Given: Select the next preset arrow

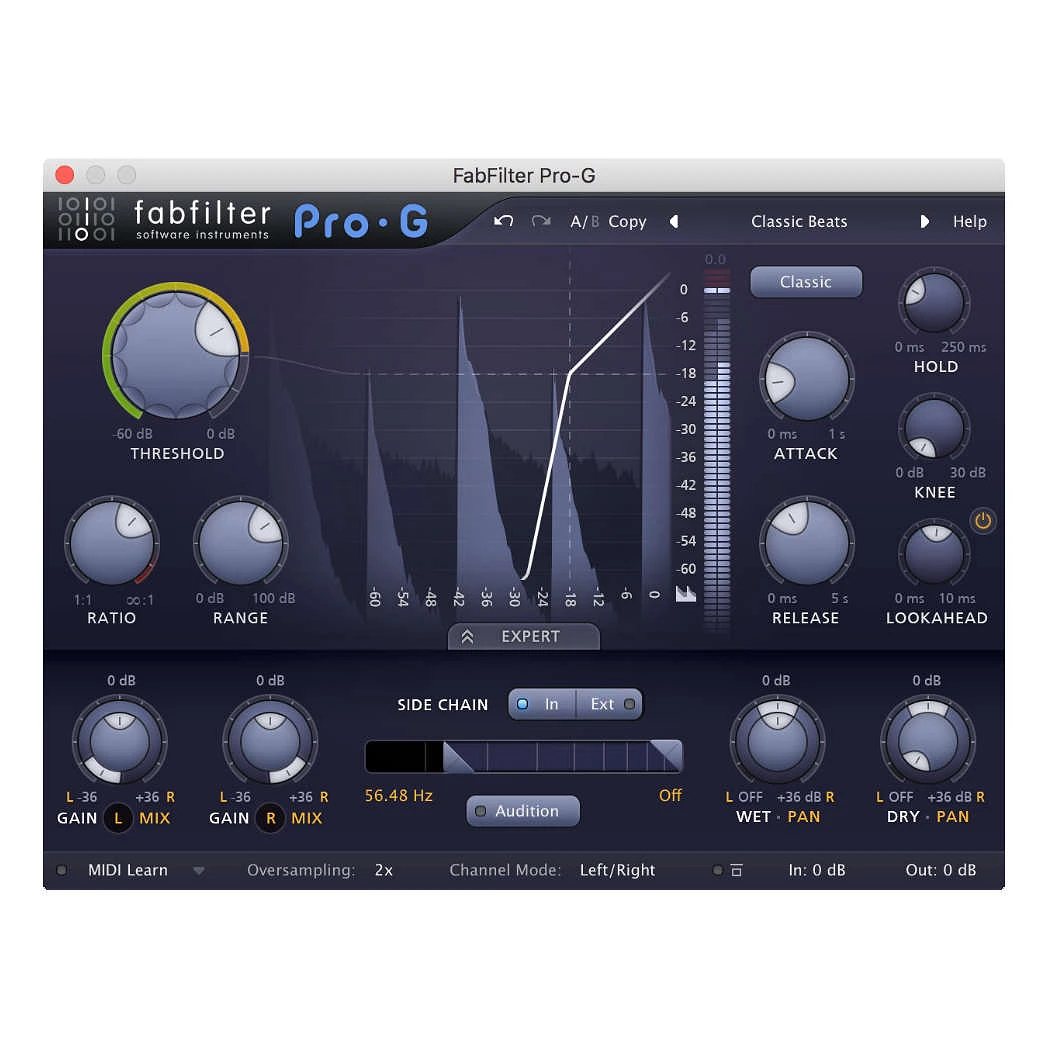Looking at the screenshot, I should (924, 221).
